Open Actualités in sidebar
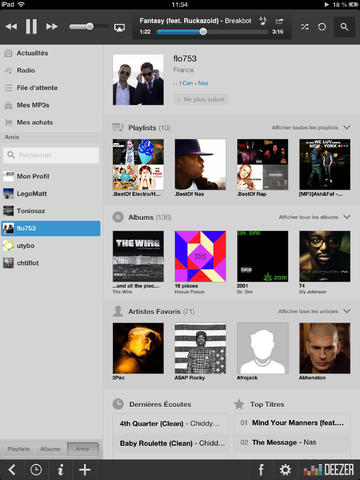This screenshot has height=480, width=360. coord(52,53)
